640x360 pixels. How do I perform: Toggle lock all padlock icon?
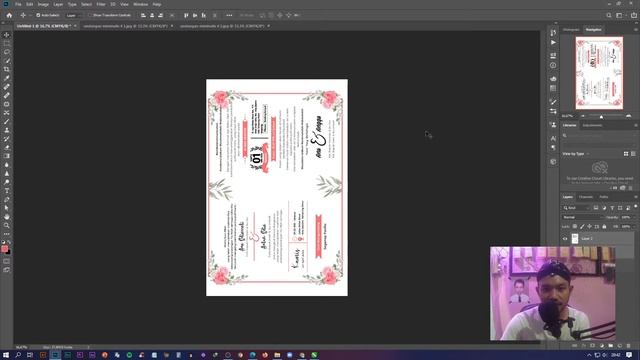tap(604, 227)
